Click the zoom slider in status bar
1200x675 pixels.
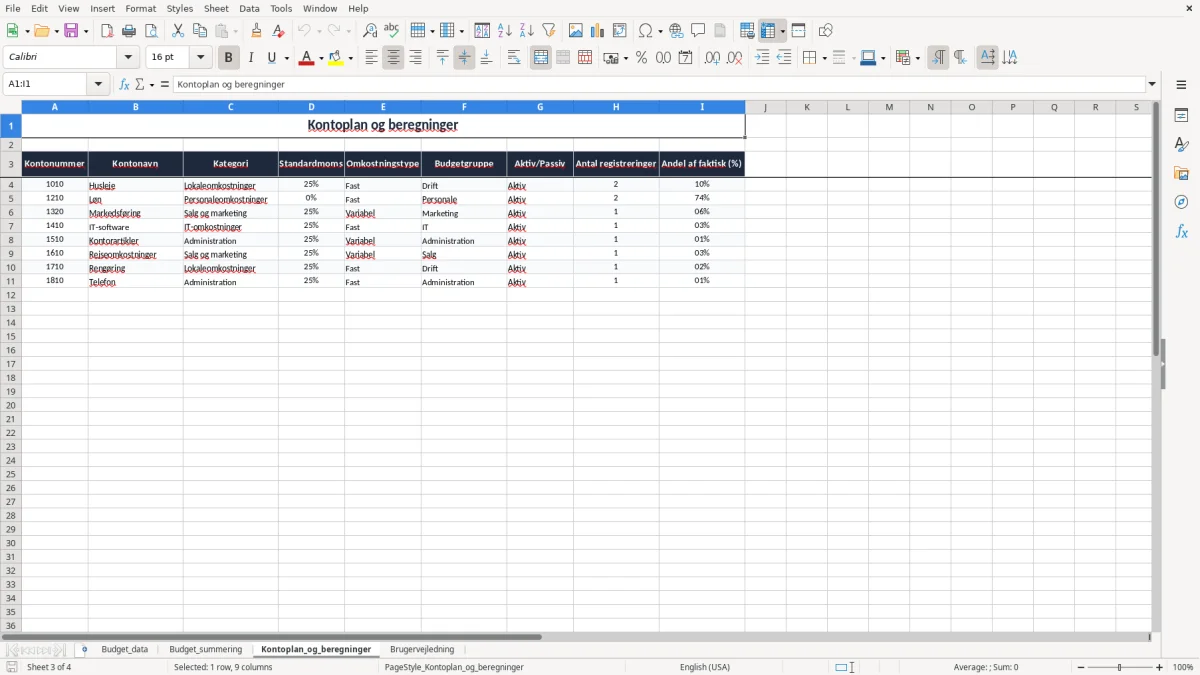[1120, 667]
